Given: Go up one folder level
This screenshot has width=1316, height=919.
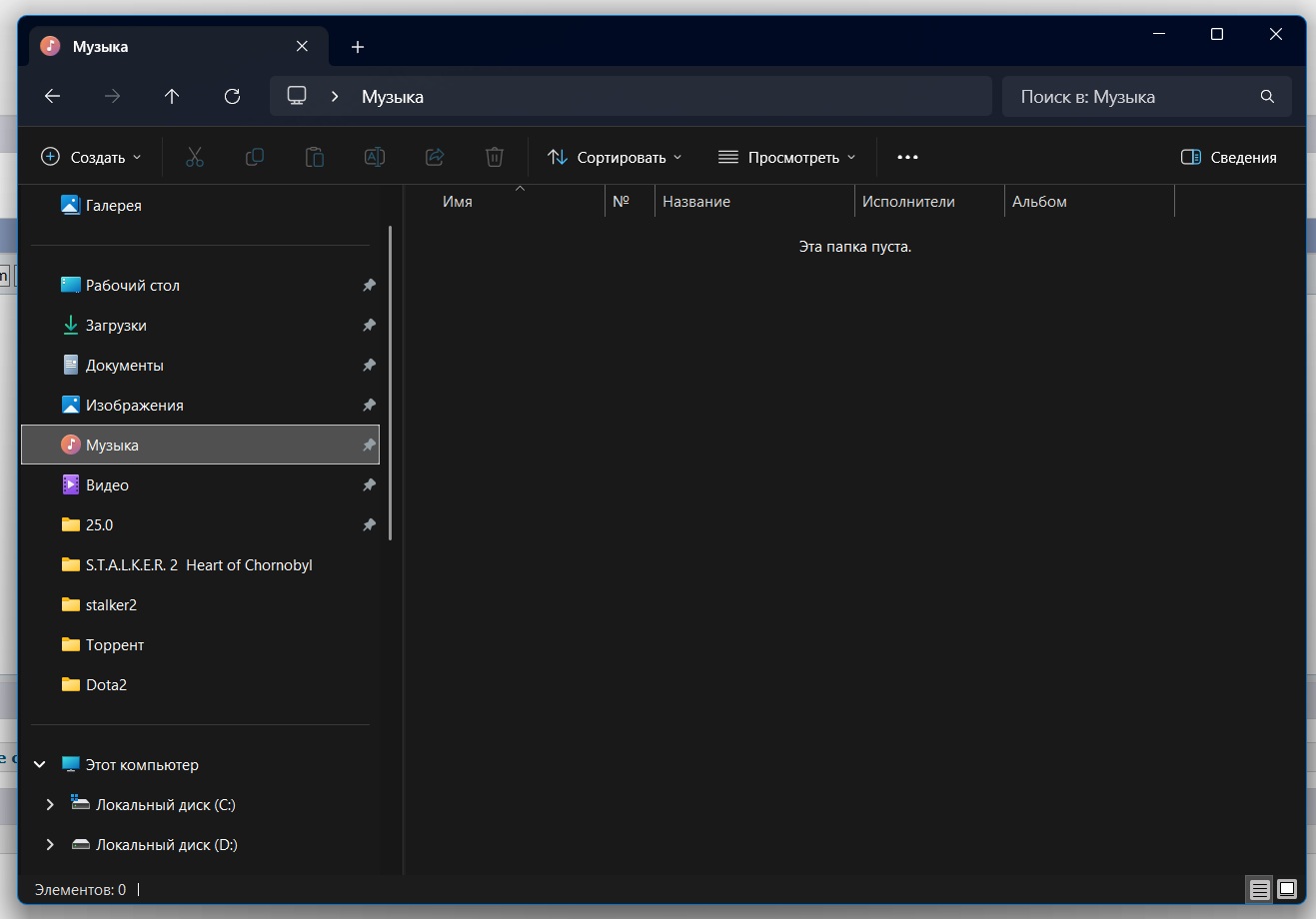Looking at the screenshot, I should [x=172, y=96].
